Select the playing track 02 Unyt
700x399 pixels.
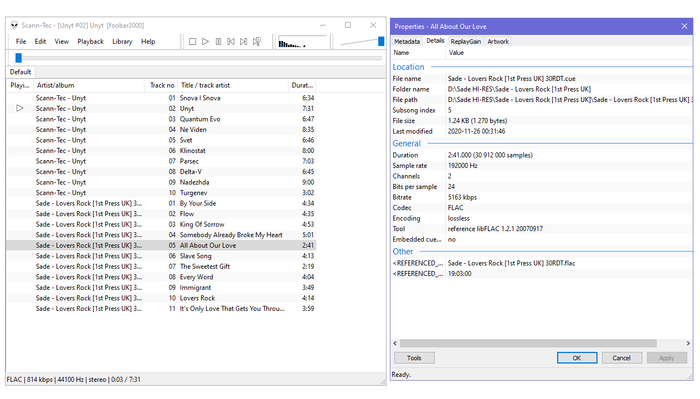[x=161, y=108]
